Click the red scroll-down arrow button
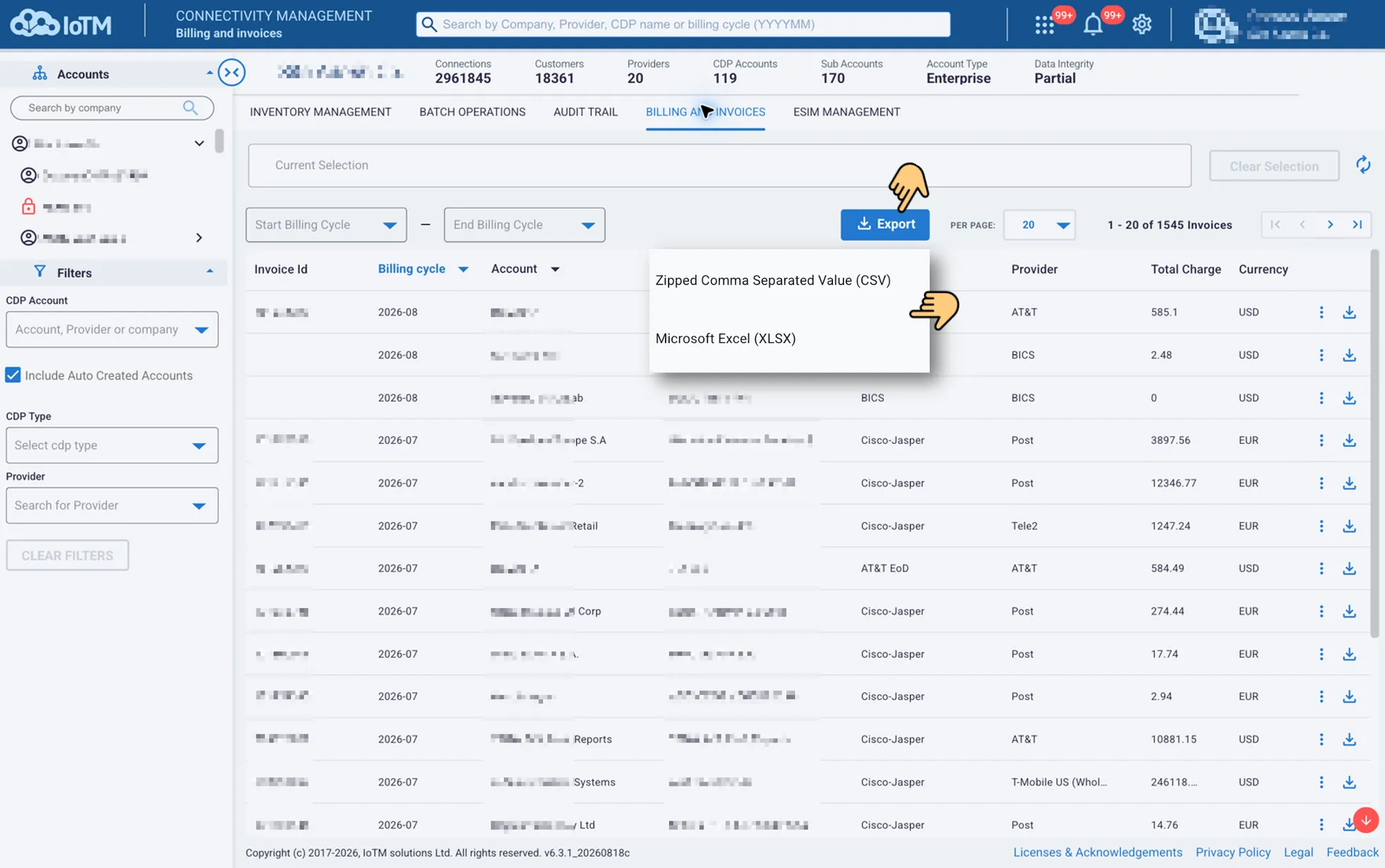This screenshot has height=868, width=1385. 1366,821
